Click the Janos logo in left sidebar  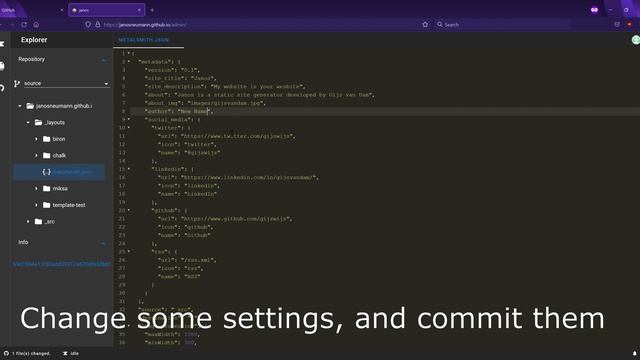pos(2,44)
